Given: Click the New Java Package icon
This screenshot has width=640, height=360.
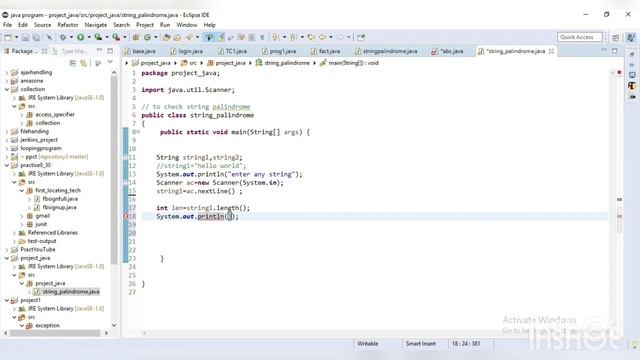Looking at the screenshot, I should pos(136,37).
